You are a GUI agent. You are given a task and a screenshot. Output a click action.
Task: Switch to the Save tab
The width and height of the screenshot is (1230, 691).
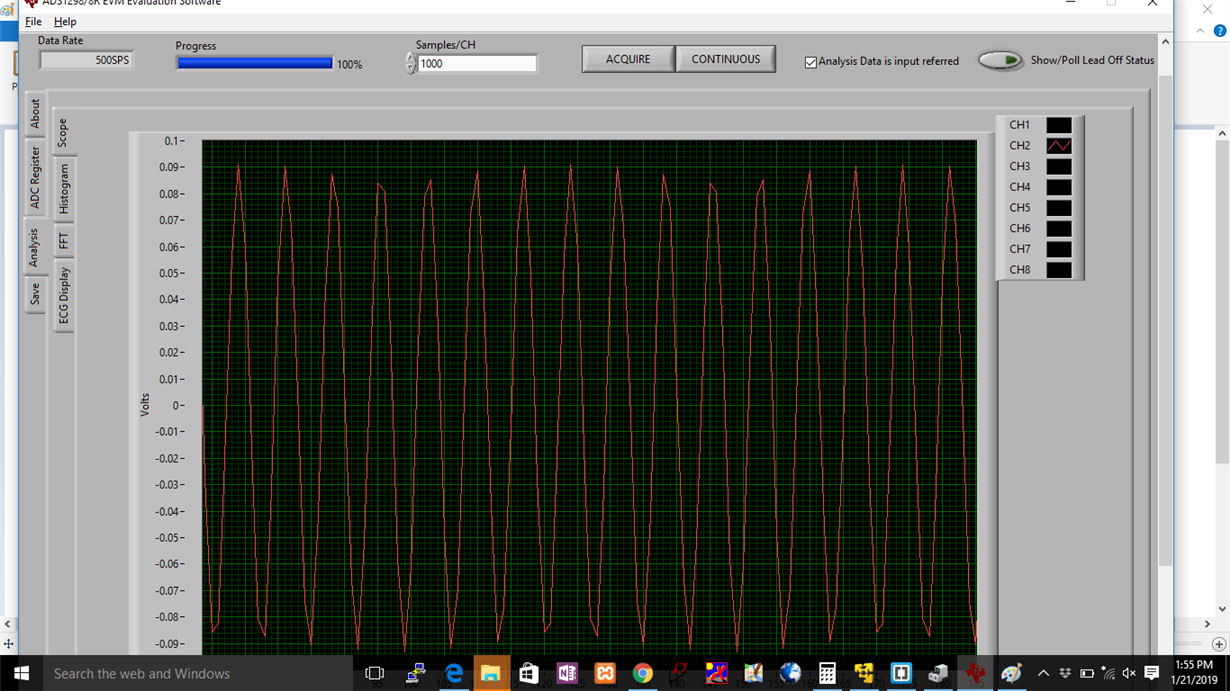35,294
